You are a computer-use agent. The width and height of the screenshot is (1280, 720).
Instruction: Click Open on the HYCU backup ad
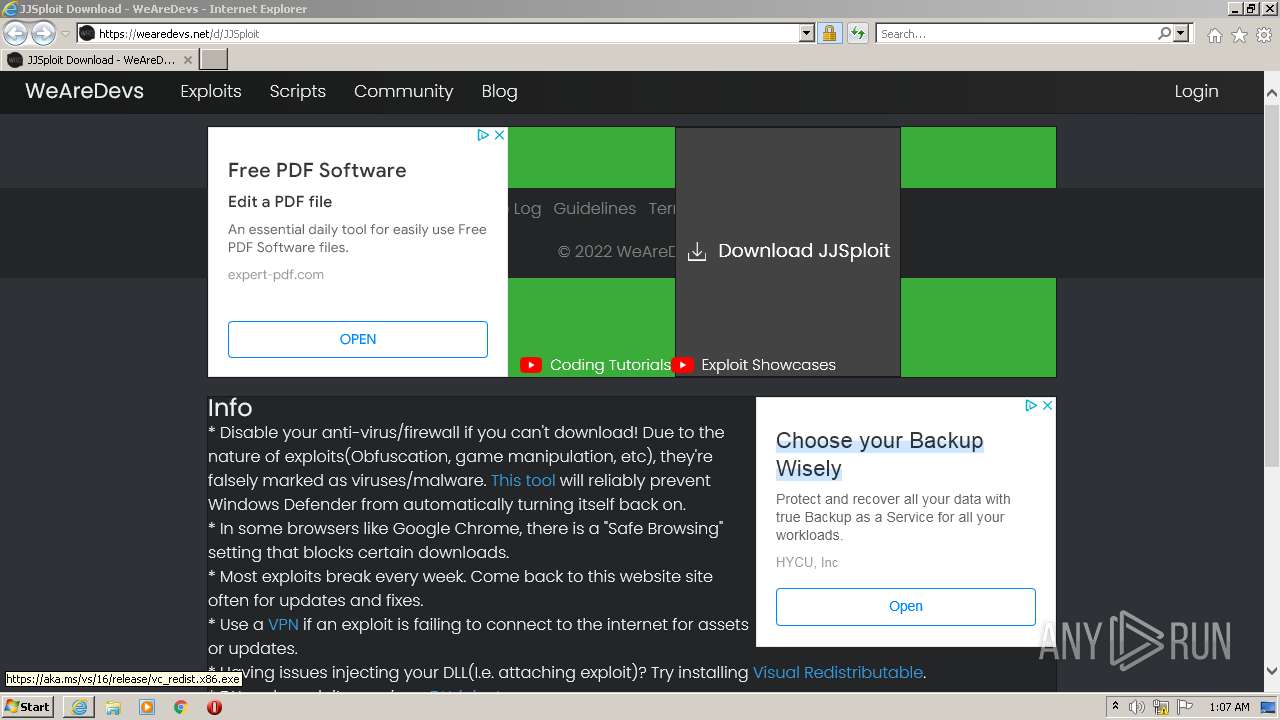(906, 606)
